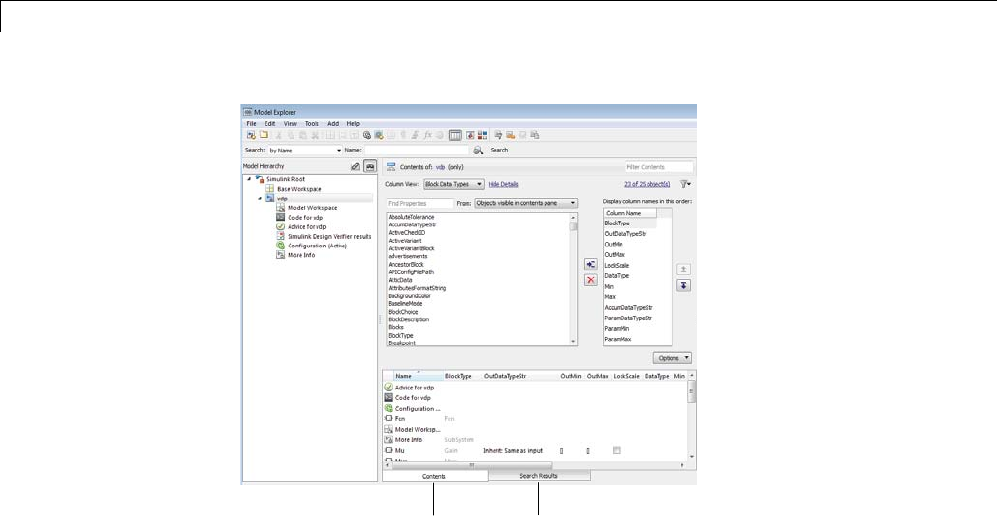This screenshot has width=997, height=517.
Task: Select BaselineMode in the properties list
Action: click(x=405, y=304)
